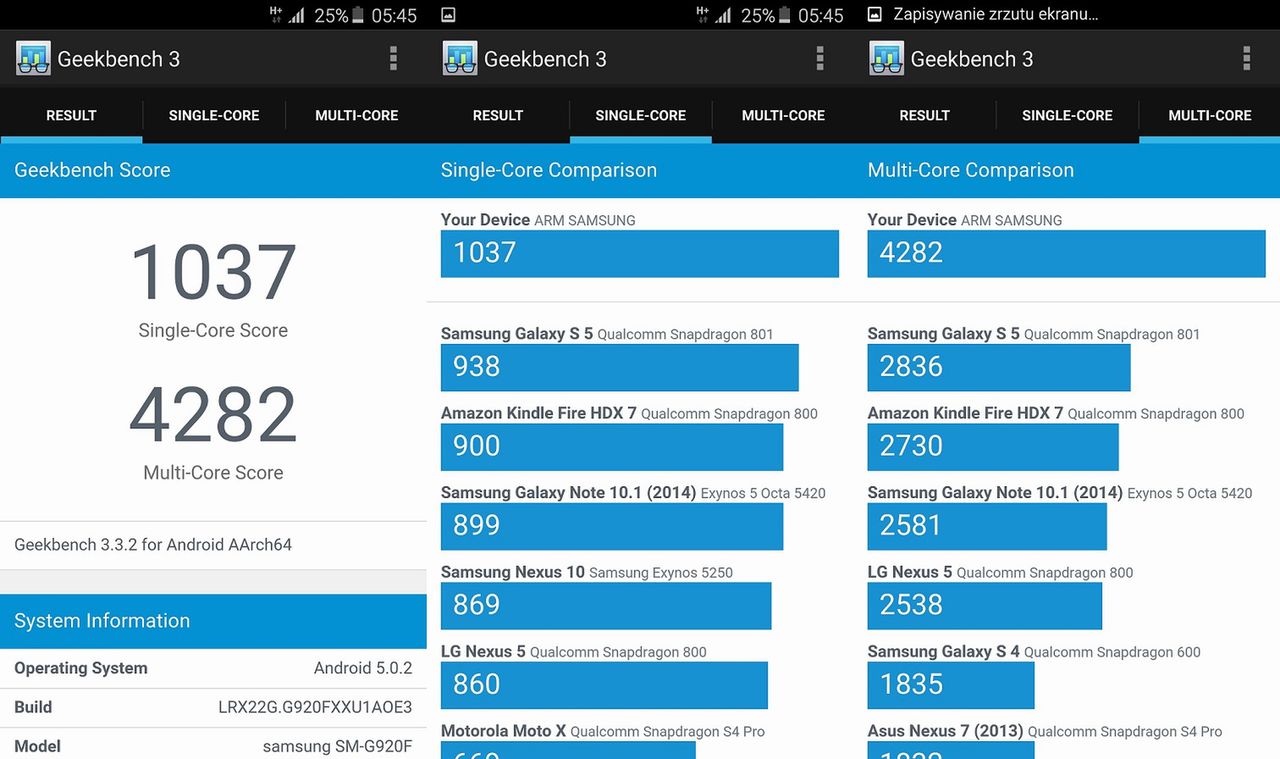
Task: Tap Geekbench app icon on Single-Core Comparison screen
Action: pyautogui.click(x=460, y=59)
